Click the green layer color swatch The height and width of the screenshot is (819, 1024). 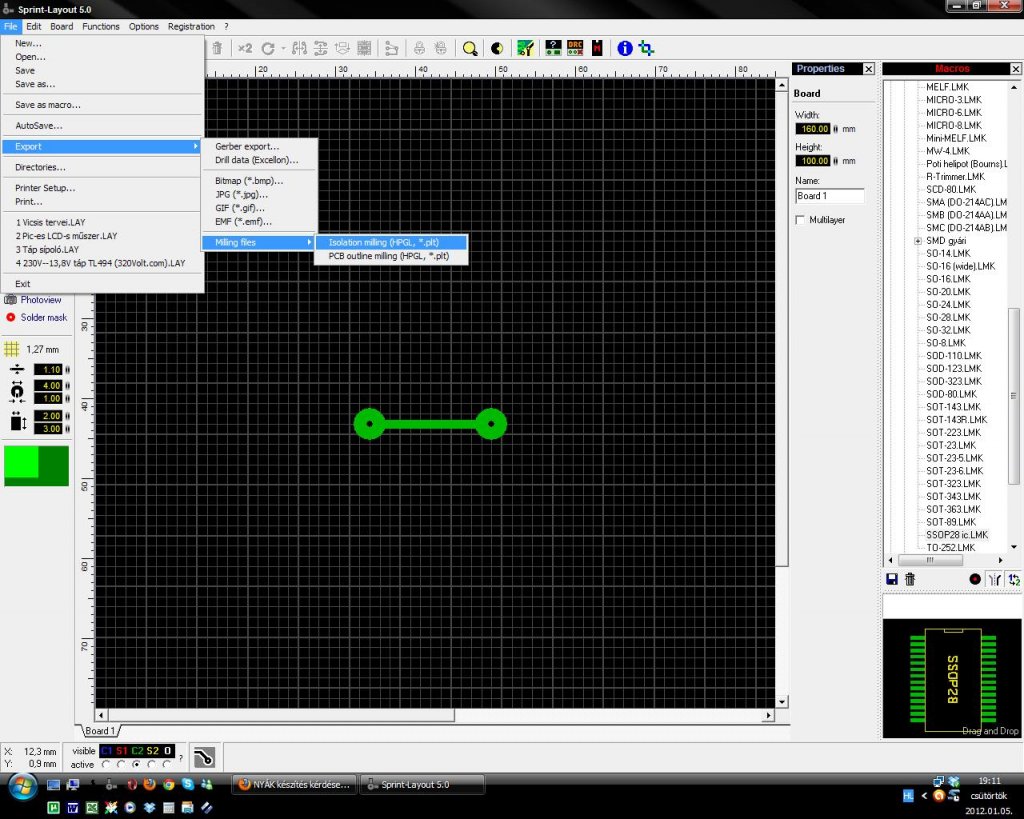click(36, 466)
